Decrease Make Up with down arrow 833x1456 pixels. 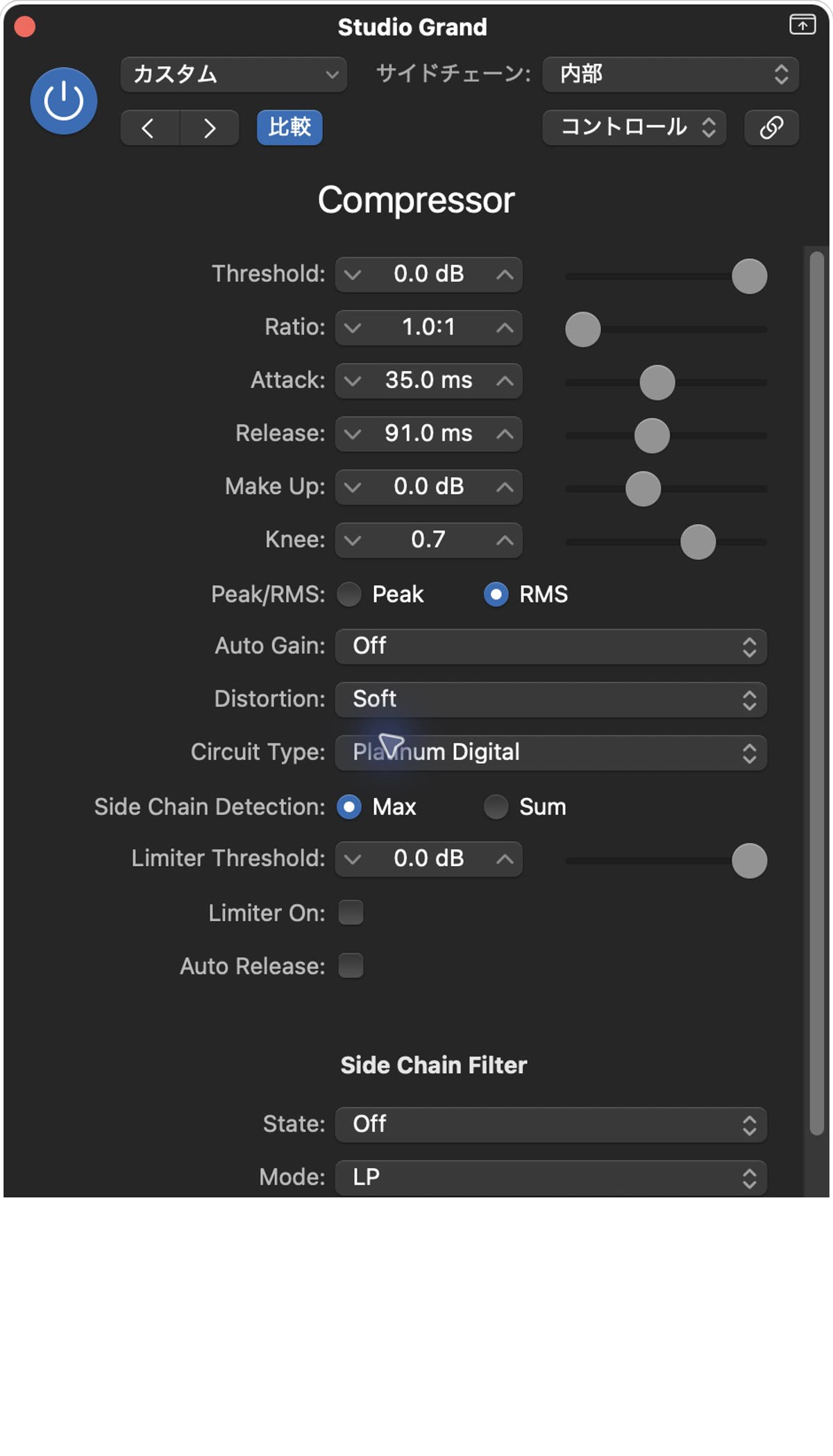(x=353, y=487)
